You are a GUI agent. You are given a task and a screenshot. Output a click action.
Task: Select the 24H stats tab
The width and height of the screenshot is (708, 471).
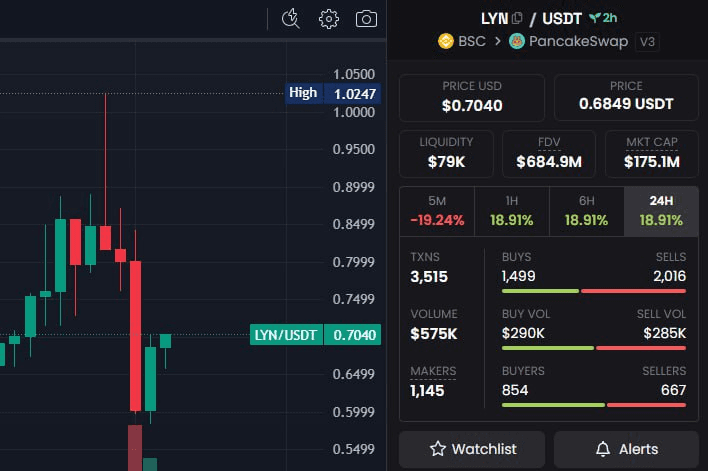[x=661, y=211]
